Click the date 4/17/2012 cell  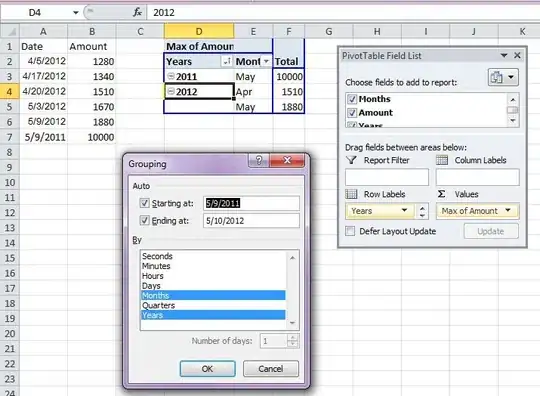pos(43,76)
